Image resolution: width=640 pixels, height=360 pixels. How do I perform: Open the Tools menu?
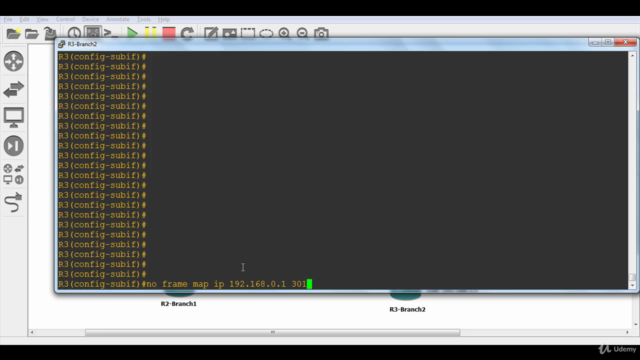(144, 19)
